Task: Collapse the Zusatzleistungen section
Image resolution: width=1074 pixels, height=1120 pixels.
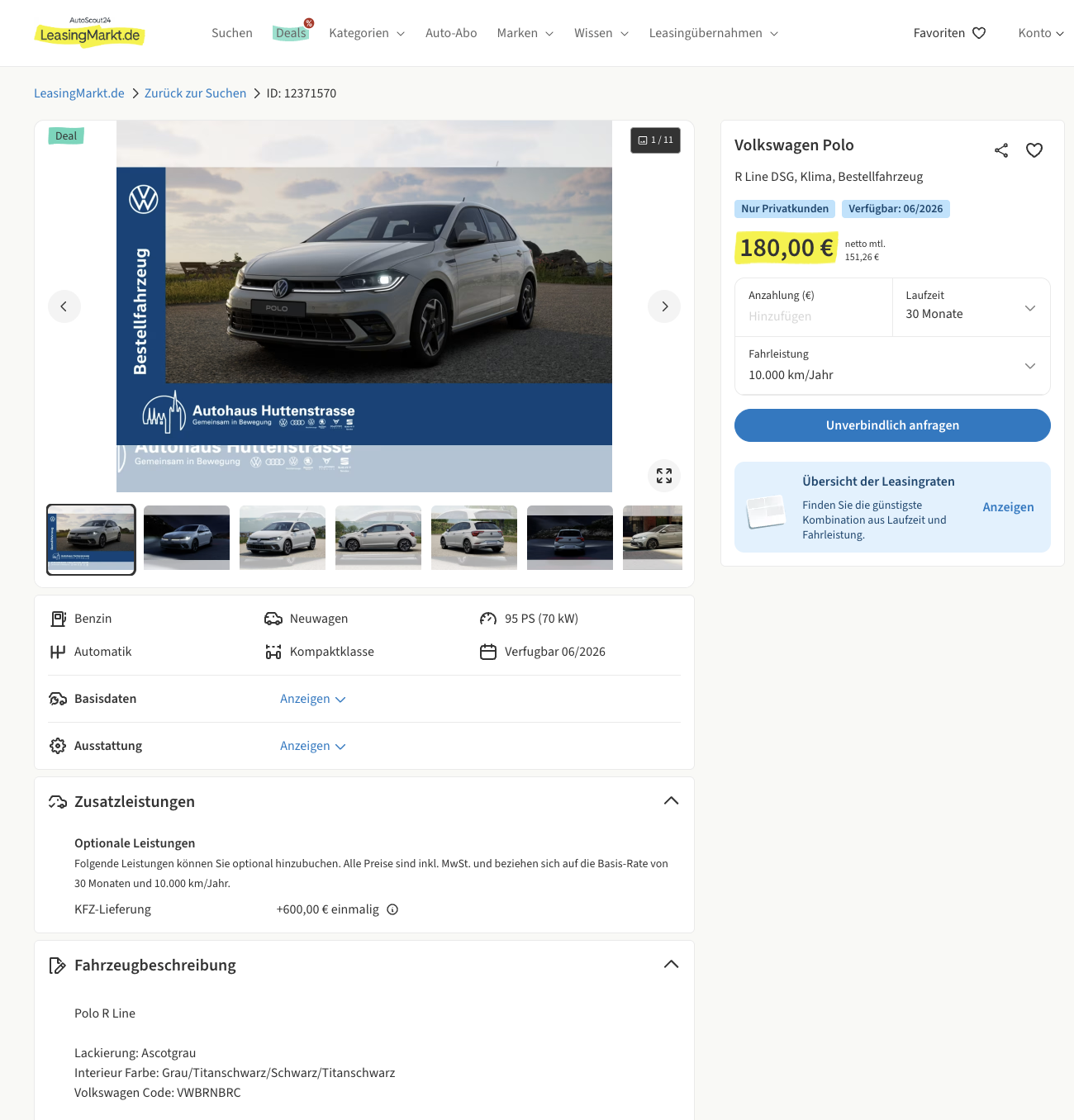Action: pyautogui.click(x=671, y=801)
